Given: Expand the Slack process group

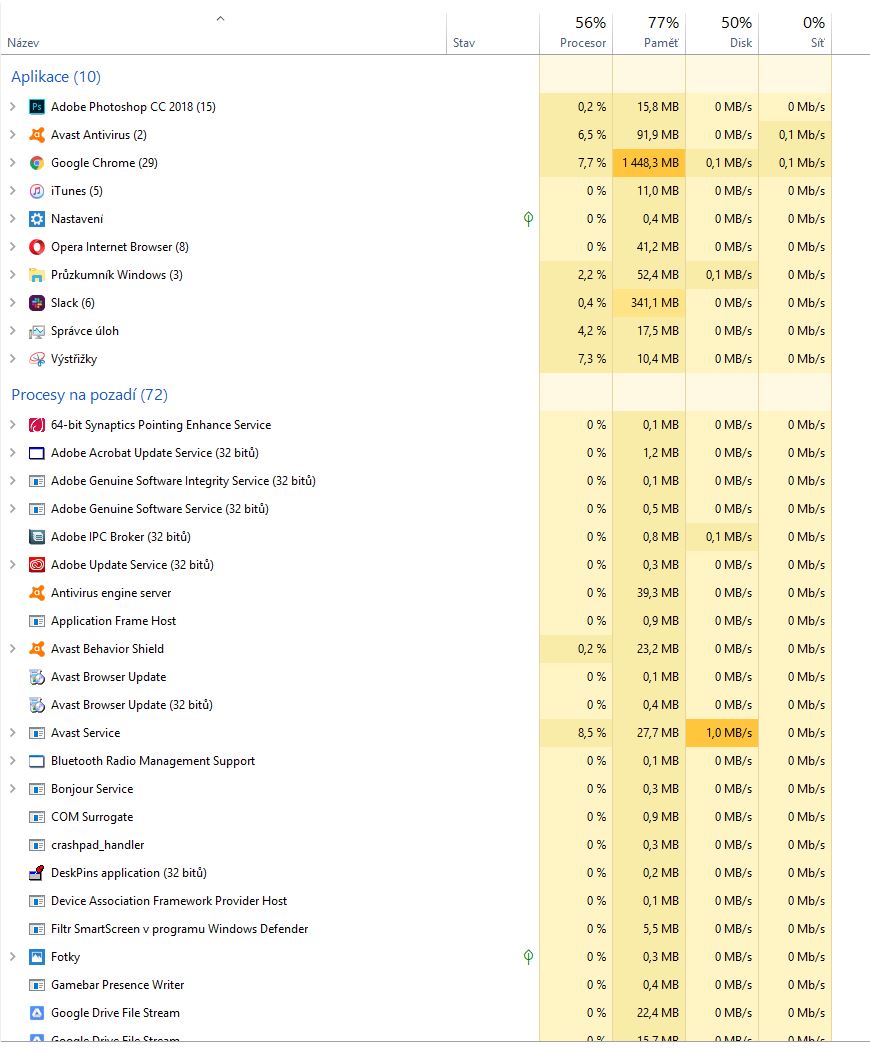Looking at the screenshot, I should pos(12,303).
